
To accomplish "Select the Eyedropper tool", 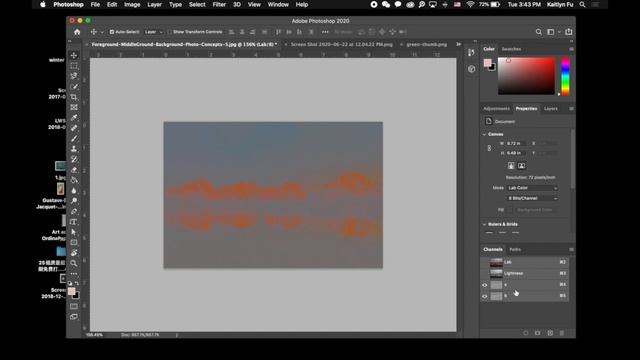I will click(x=74, y=118).
